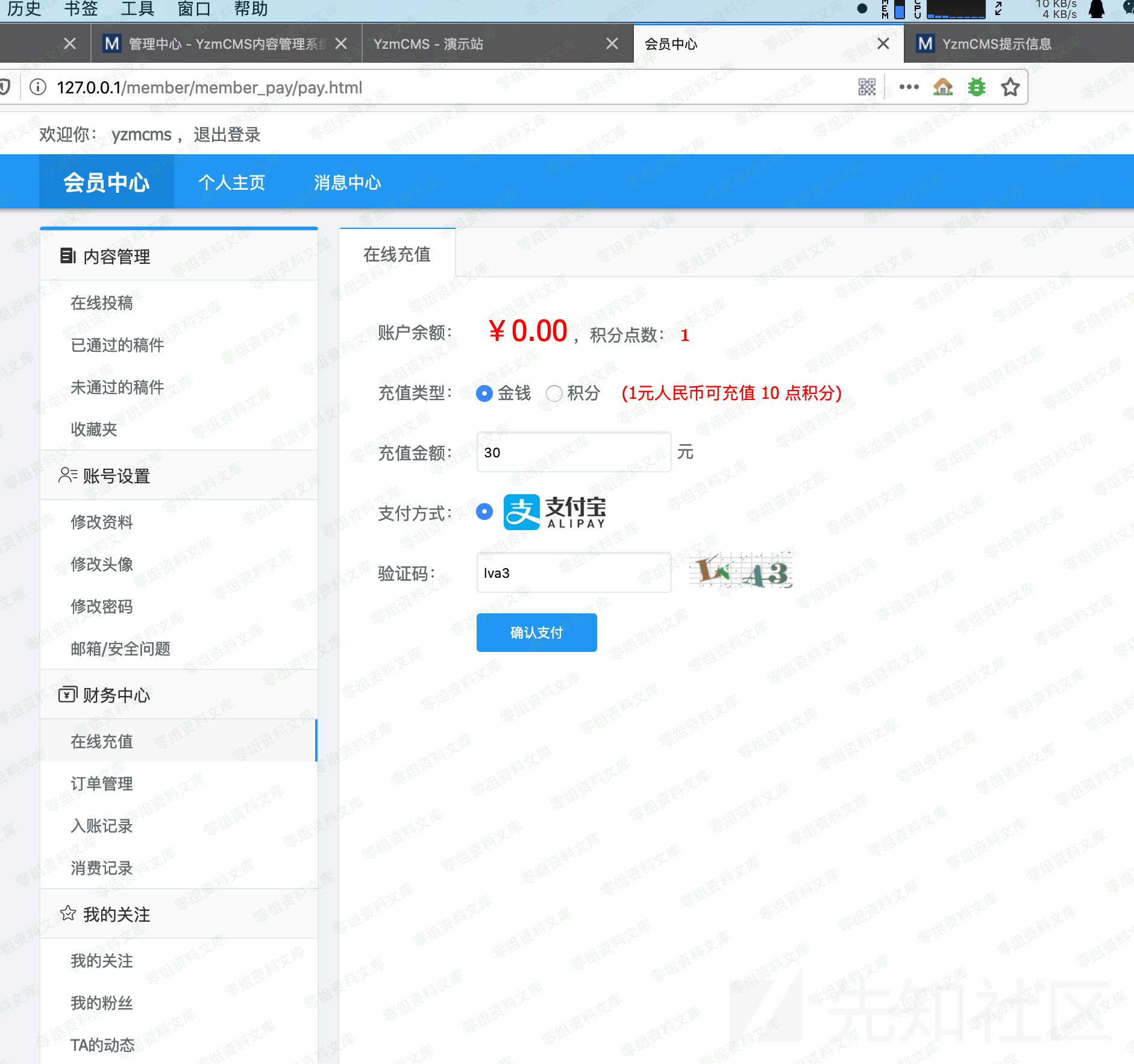Image resolution: width=1134 pixels, height=1064 pixels.
Task: Select the 积分 recharge type radio
Action: [x=554, y=393]
